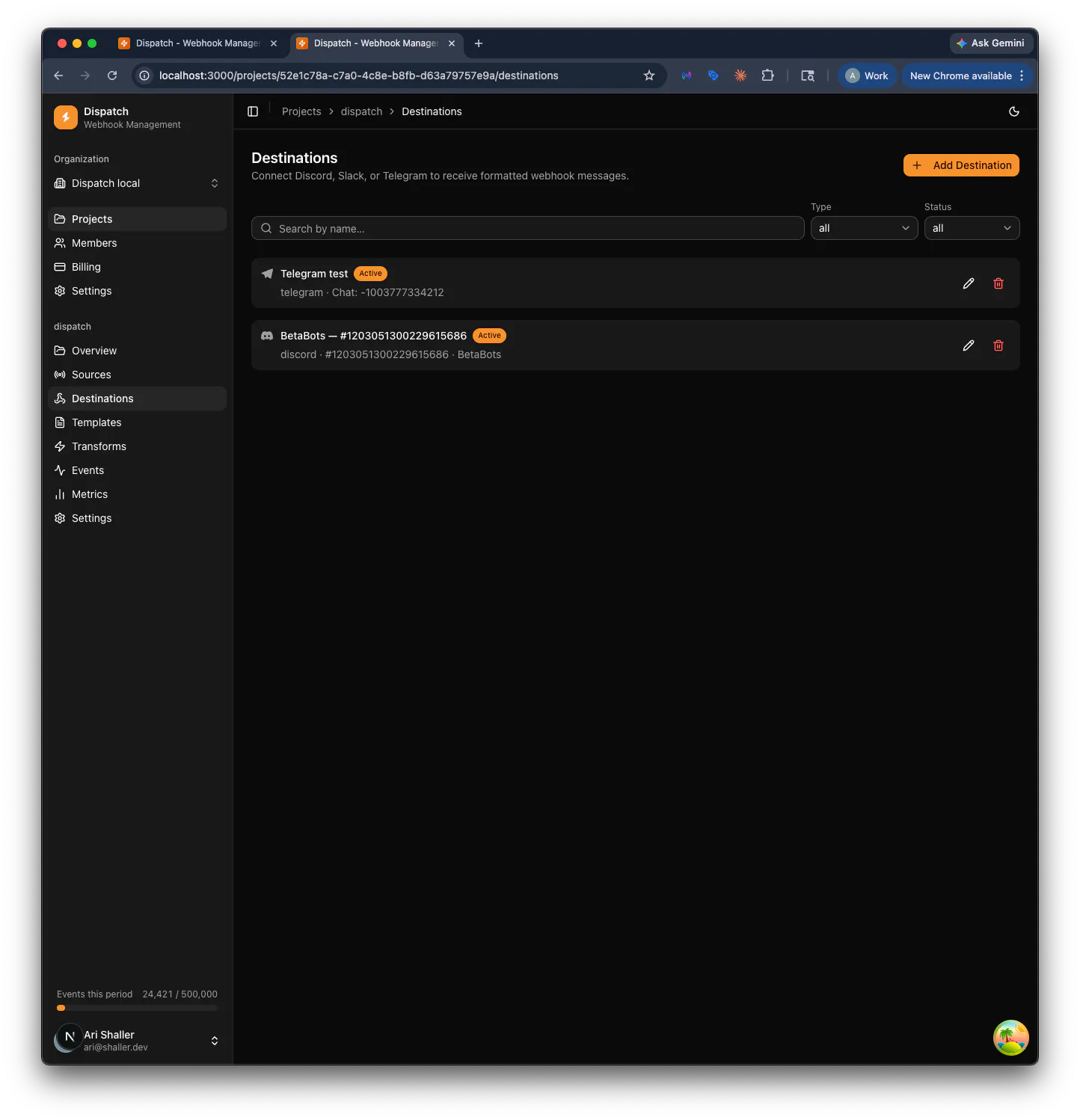The image size is (1080, 1120).
Task: Open the Work profile button
Action: [x=867, y=76]
